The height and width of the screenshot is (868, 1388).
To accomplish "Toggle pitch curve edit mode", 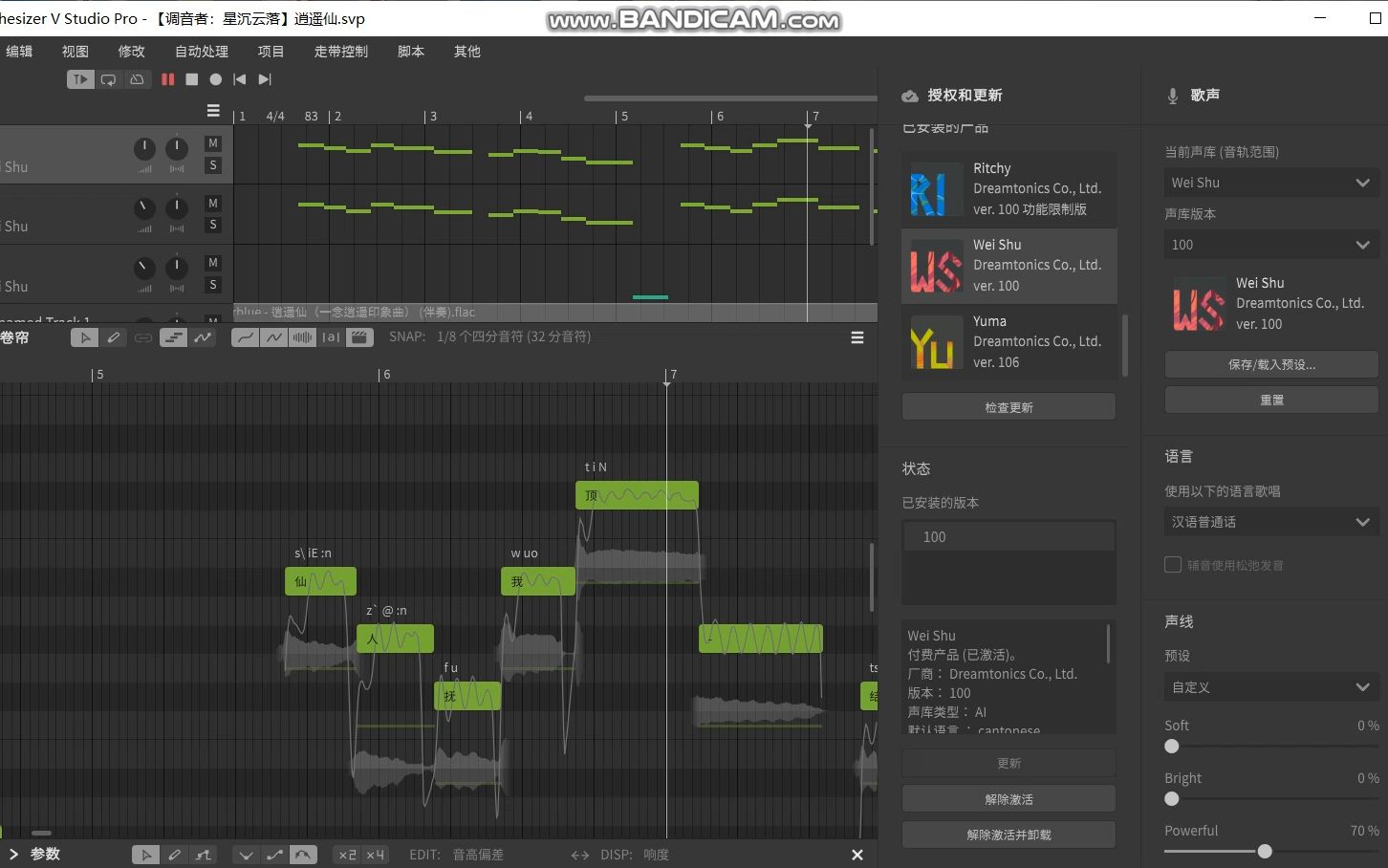I will pos(203,337).
